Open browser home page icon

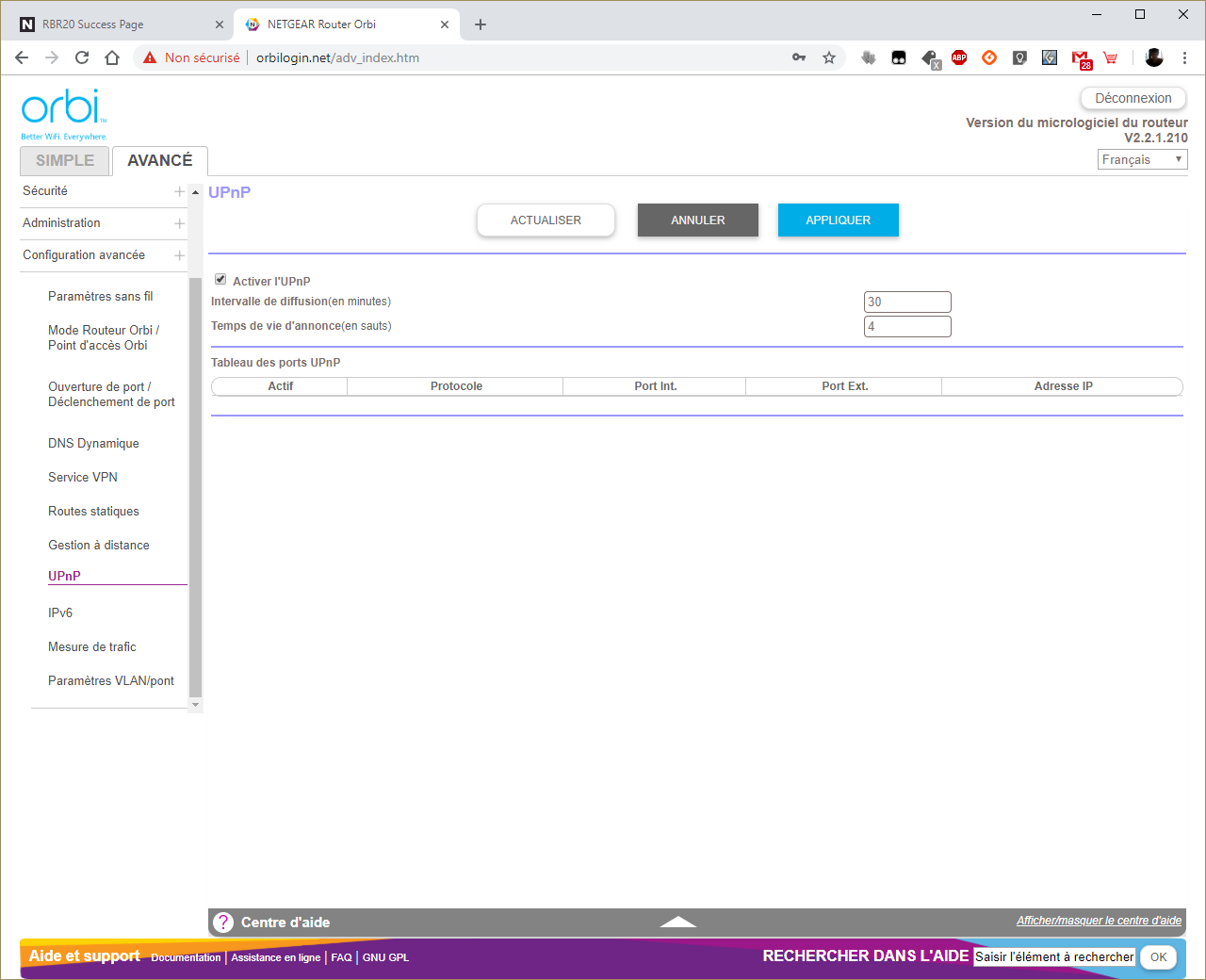112,57
